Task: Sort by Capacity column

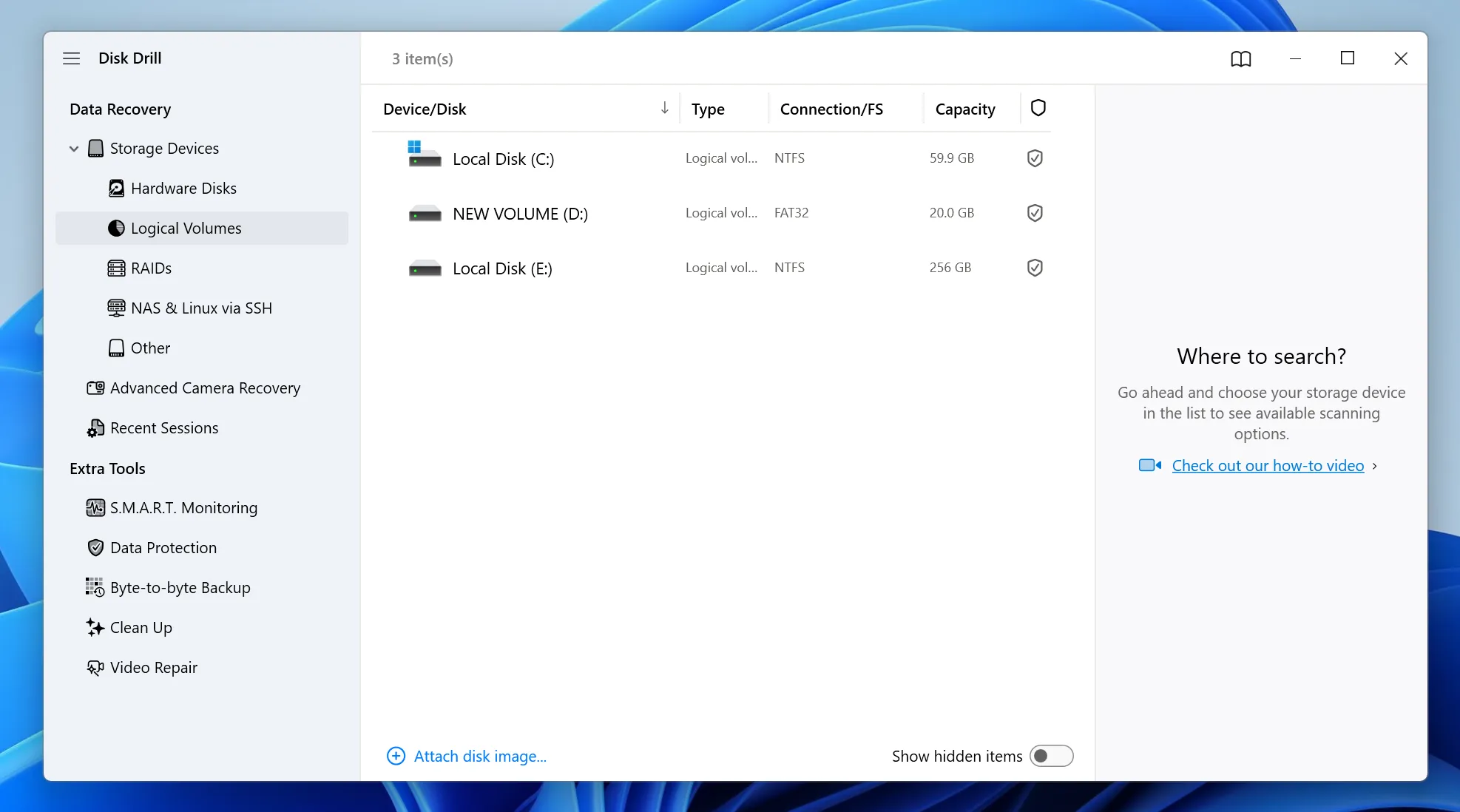Action: pos(965,109)
